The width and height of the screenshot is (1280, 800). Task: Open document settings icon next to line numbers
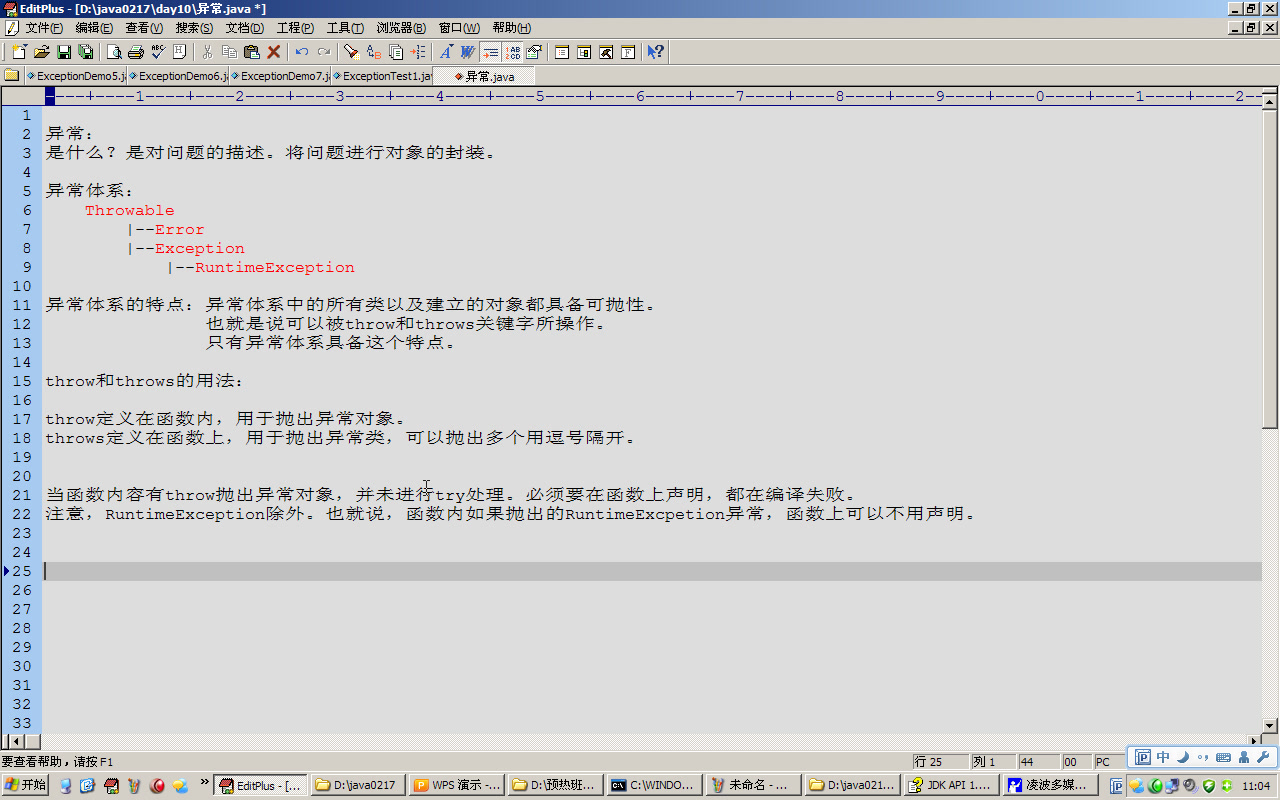(534, 52)
